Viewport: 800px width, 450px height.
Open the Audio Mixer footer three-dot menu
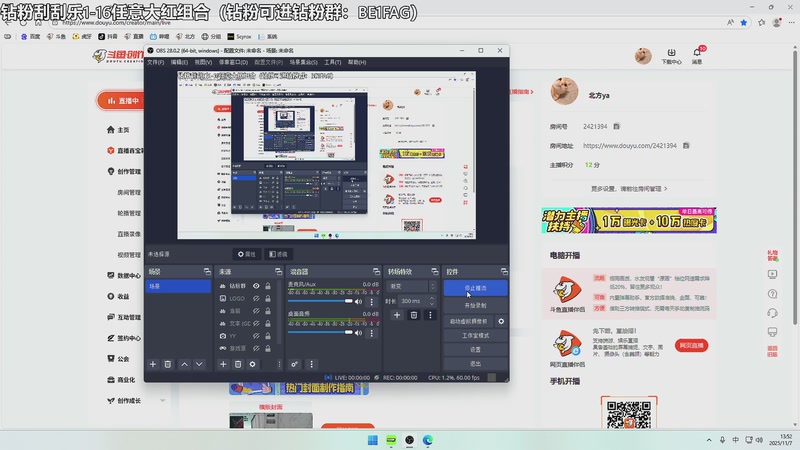[312, 364]
